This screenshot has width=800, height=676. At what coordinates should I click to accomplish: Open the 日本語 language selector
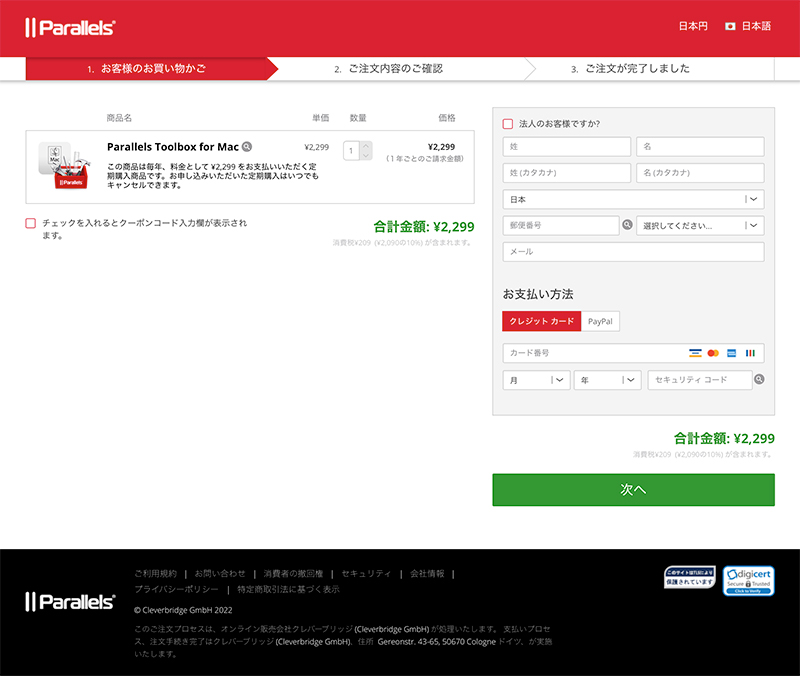[756, 26]
